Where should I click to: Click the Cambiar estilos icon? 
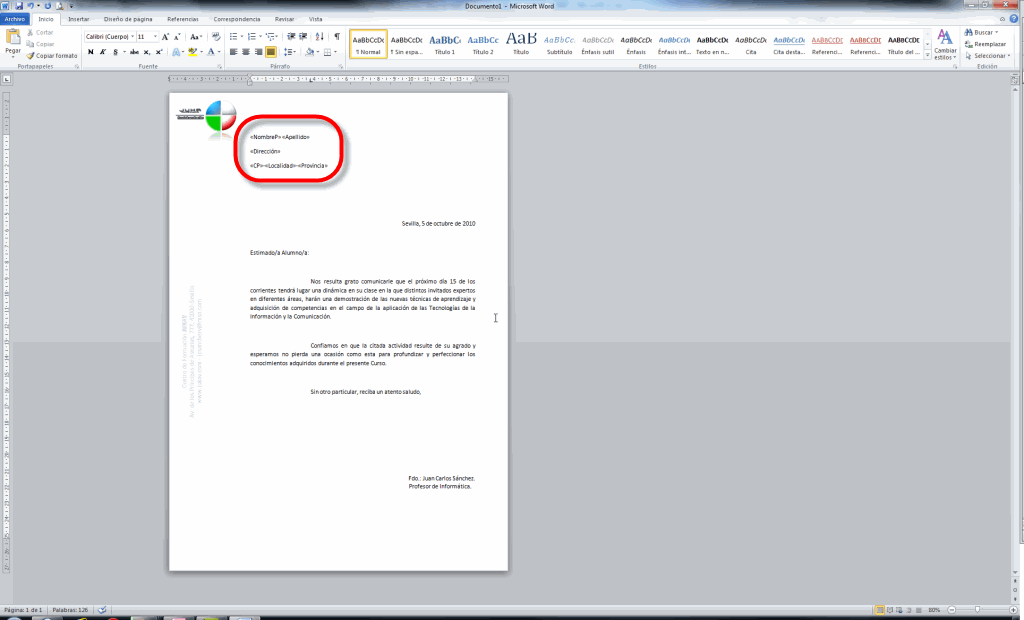coord(945,40)
